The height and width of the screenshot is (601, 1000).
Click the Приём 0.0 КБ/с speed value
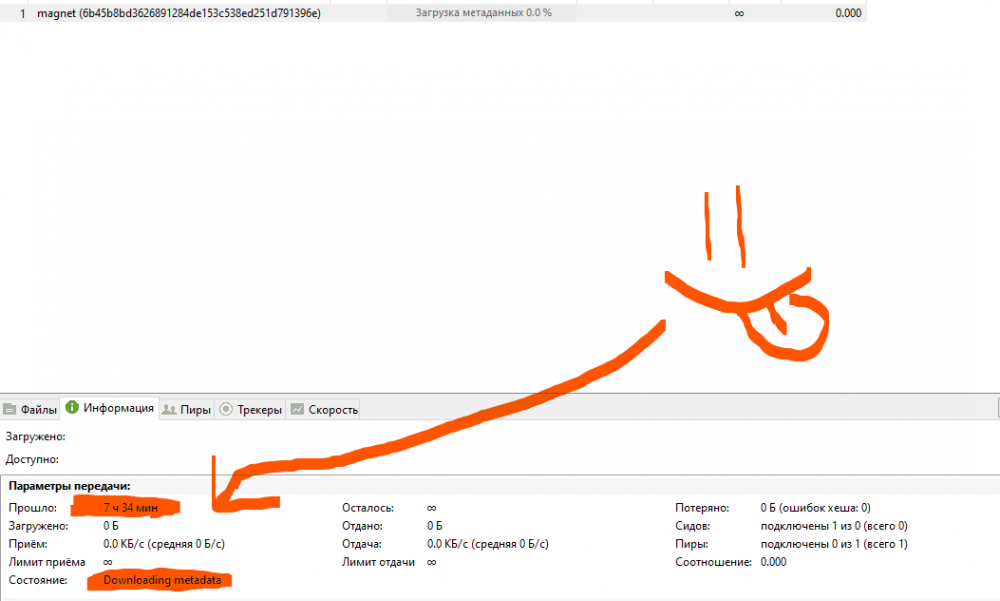[164, 544]
